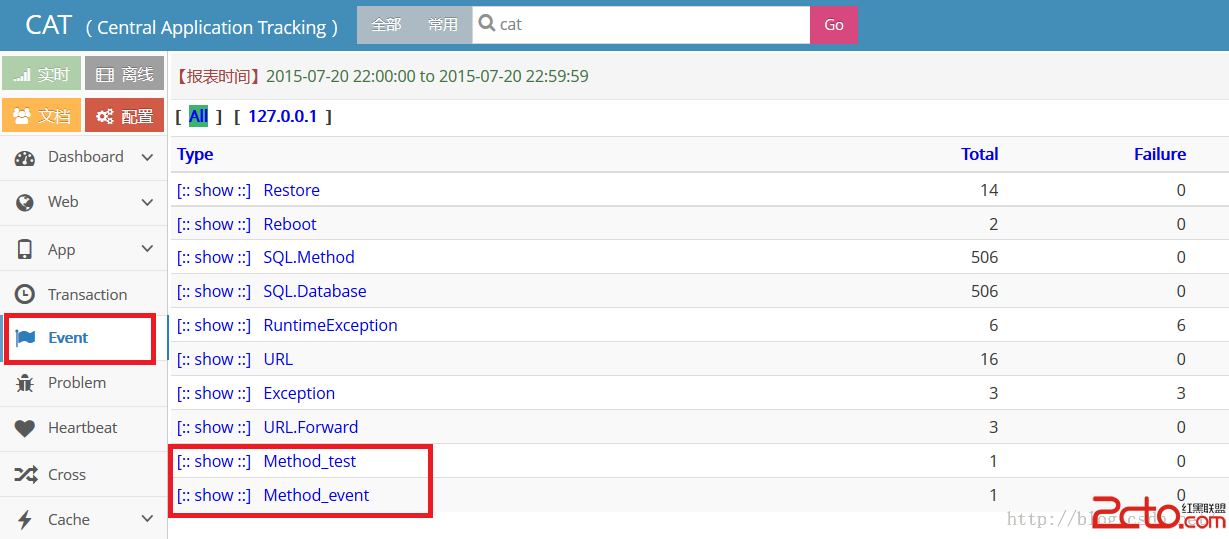This screenshot has width=1229, height=539.
Task: Open the RuntimeException event type link
Action: point(331,325)
